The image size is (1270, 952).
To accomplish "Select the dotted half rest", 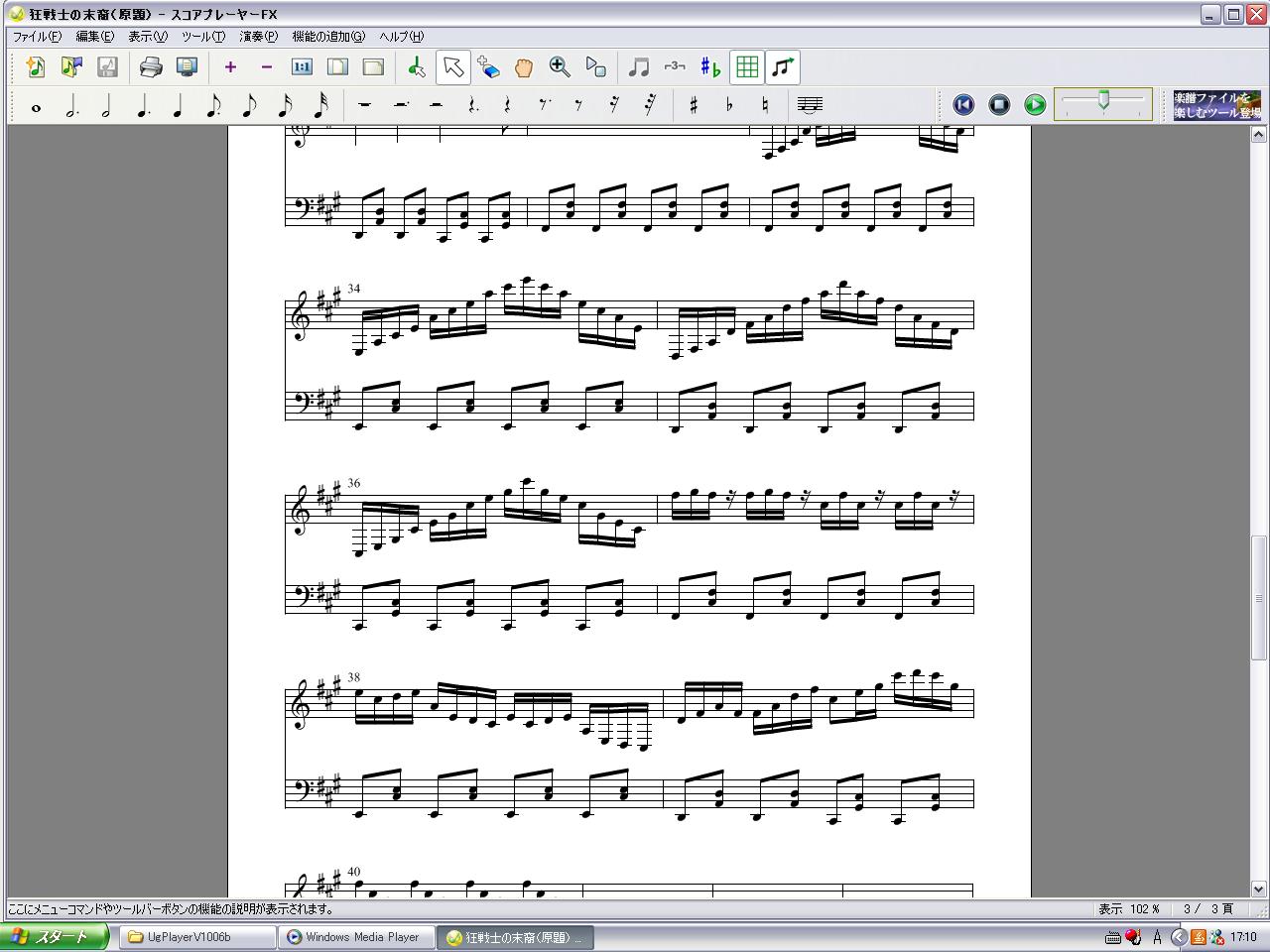I will [400, 106].
